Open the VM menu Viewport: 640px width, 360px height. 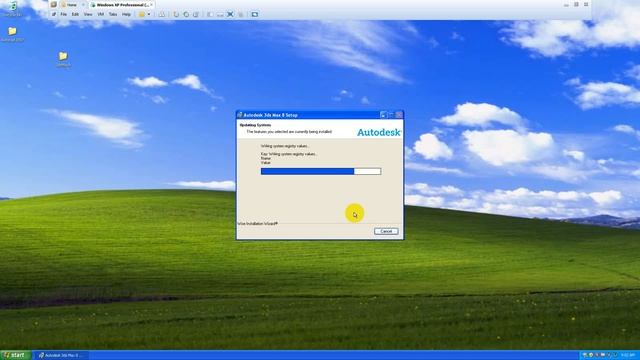[x=100, y=14]
